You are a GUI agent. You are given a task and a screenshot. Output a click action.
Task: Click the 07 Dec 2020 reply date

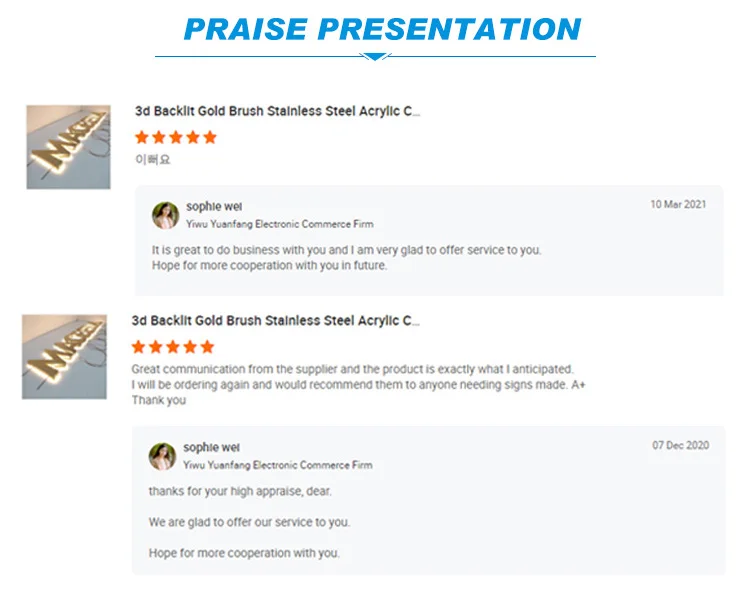[681, 445]
